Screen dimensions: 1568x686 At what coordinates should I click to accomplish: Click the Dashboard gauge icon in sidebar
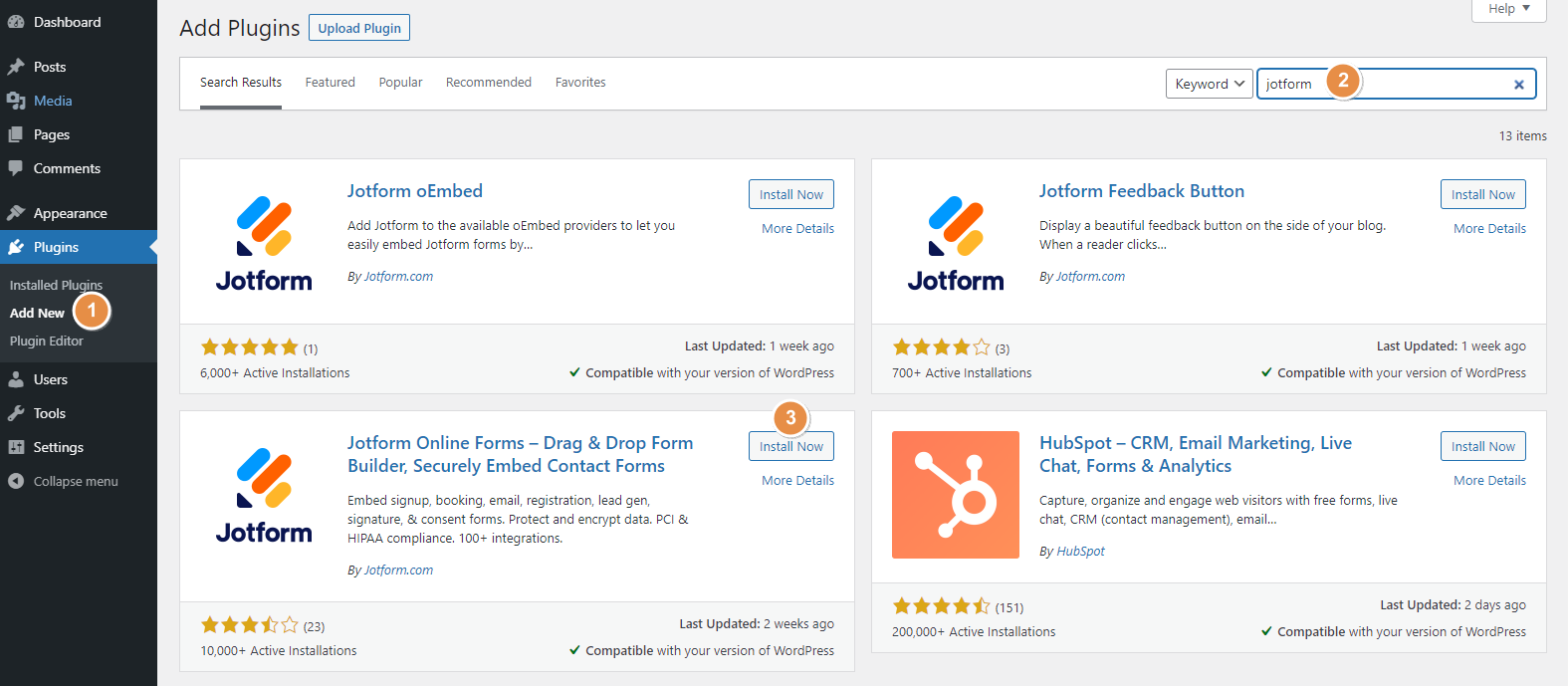[x=16, y=22]
